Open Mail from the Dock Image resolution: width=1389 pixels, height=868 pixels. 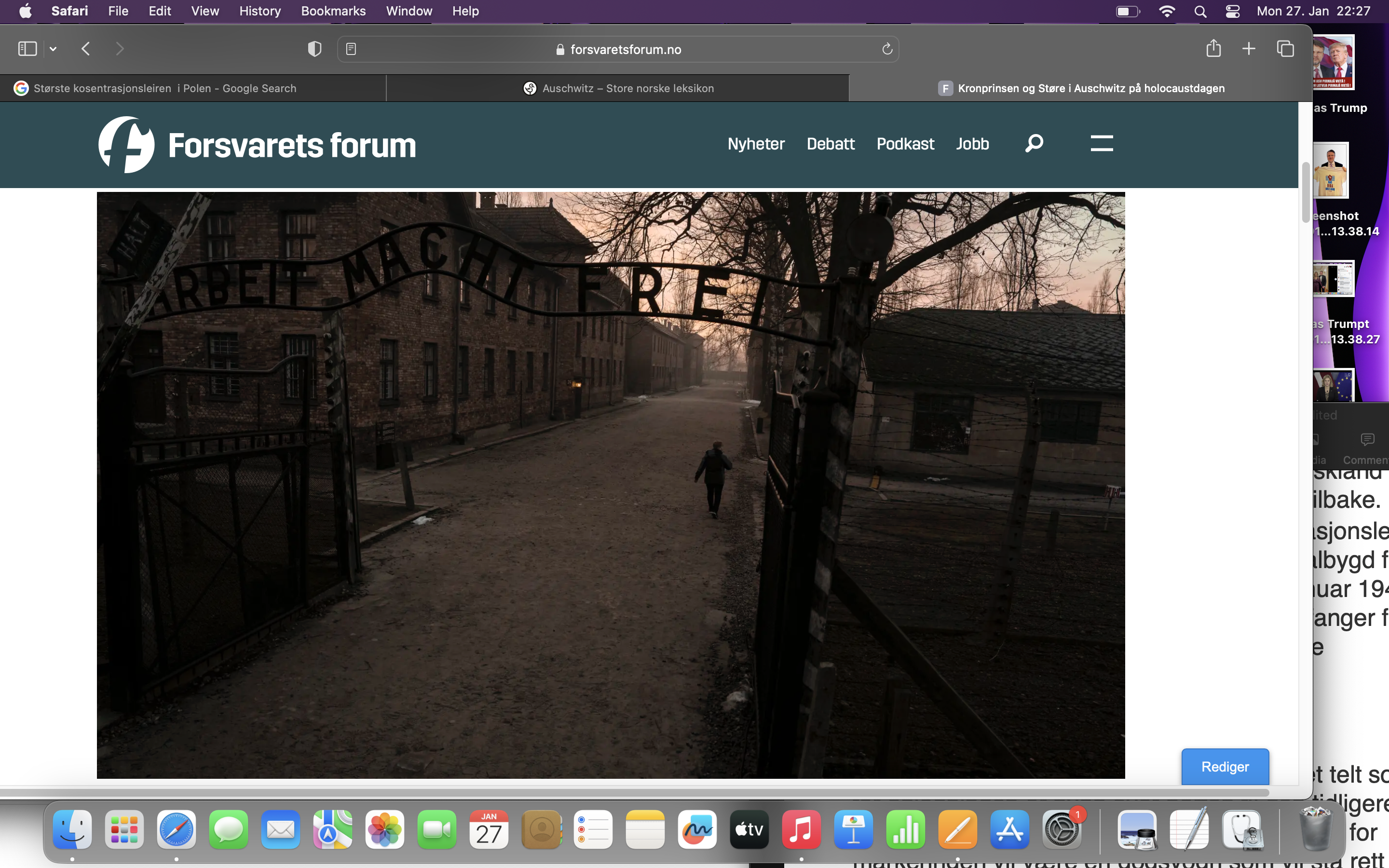pos(281,829)
